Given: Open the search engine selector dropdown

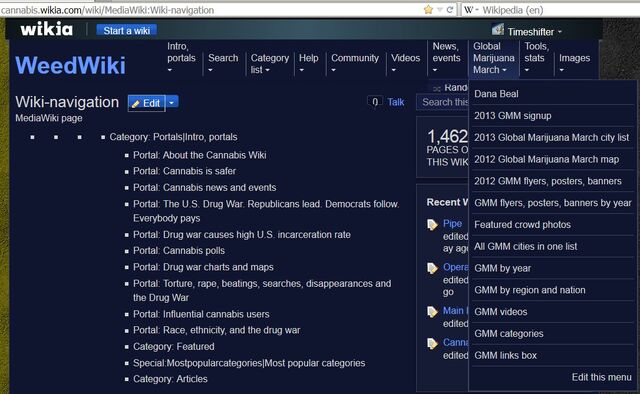Looking at the screenshot, I should 477,9.
